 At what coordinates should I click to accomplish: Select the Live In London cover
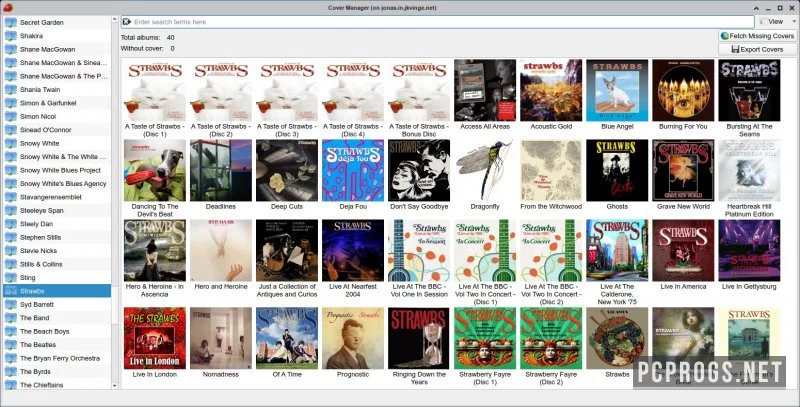[155, 338]
